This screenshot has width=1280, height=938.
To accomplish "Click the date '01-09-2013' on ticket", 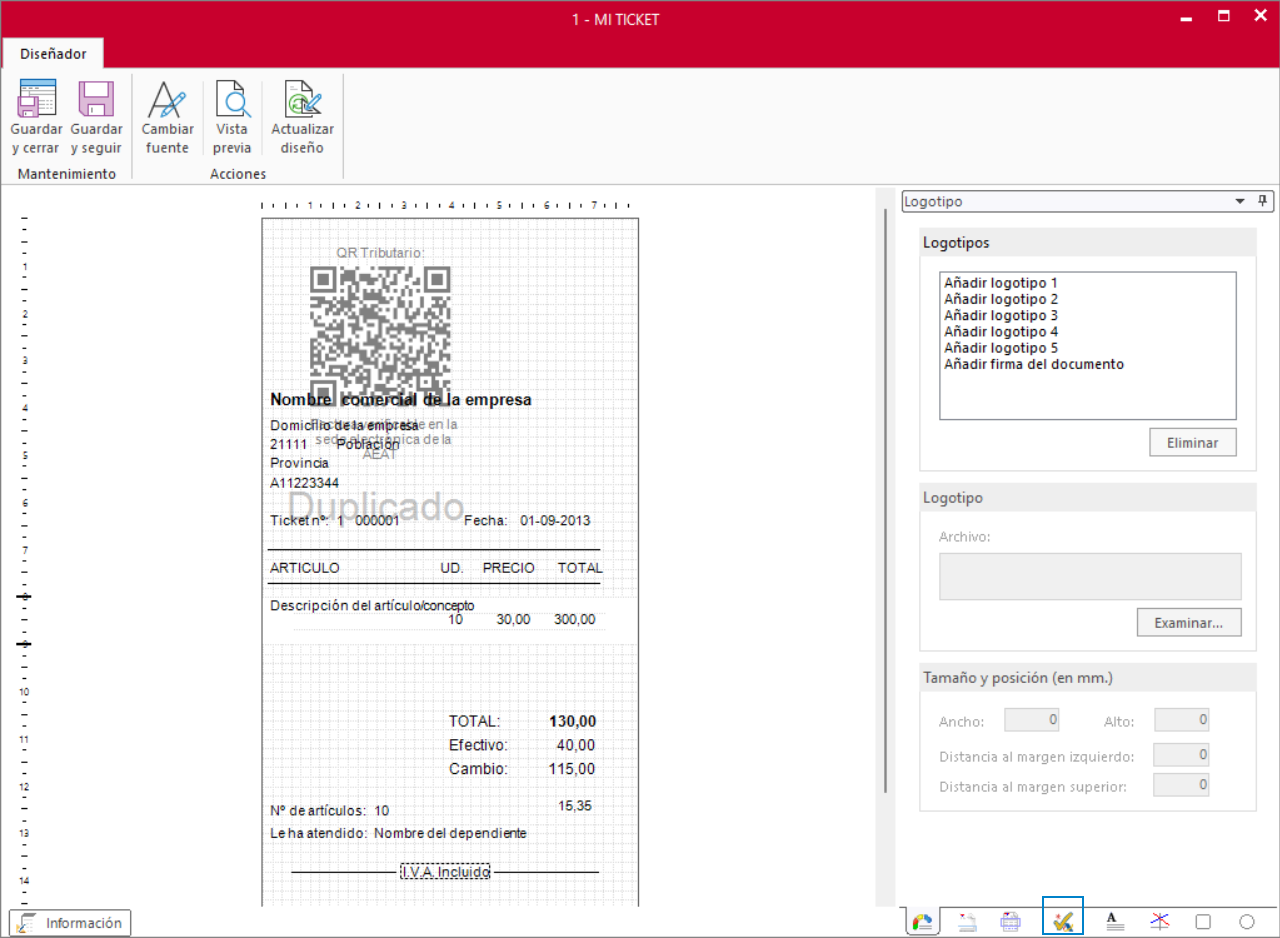I will [x=555, y=521].
